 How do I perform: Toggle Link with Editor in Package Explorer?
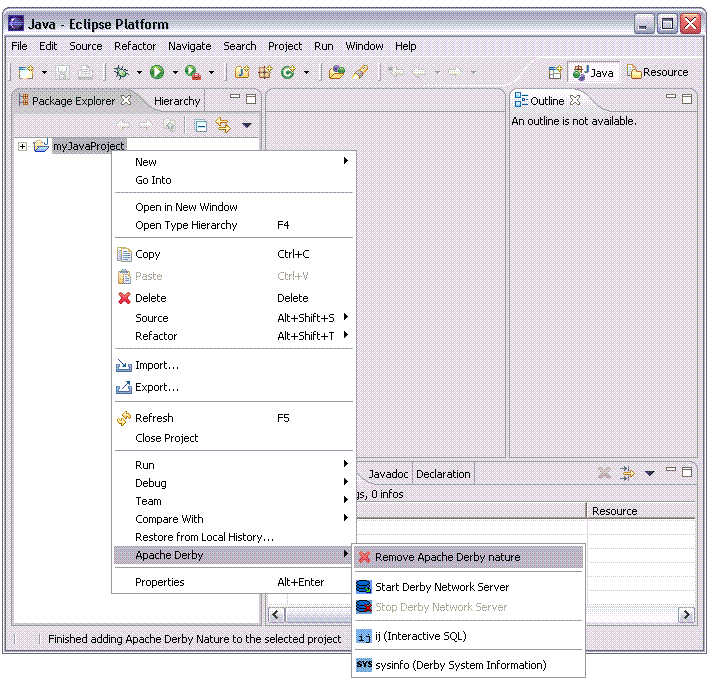223,125
